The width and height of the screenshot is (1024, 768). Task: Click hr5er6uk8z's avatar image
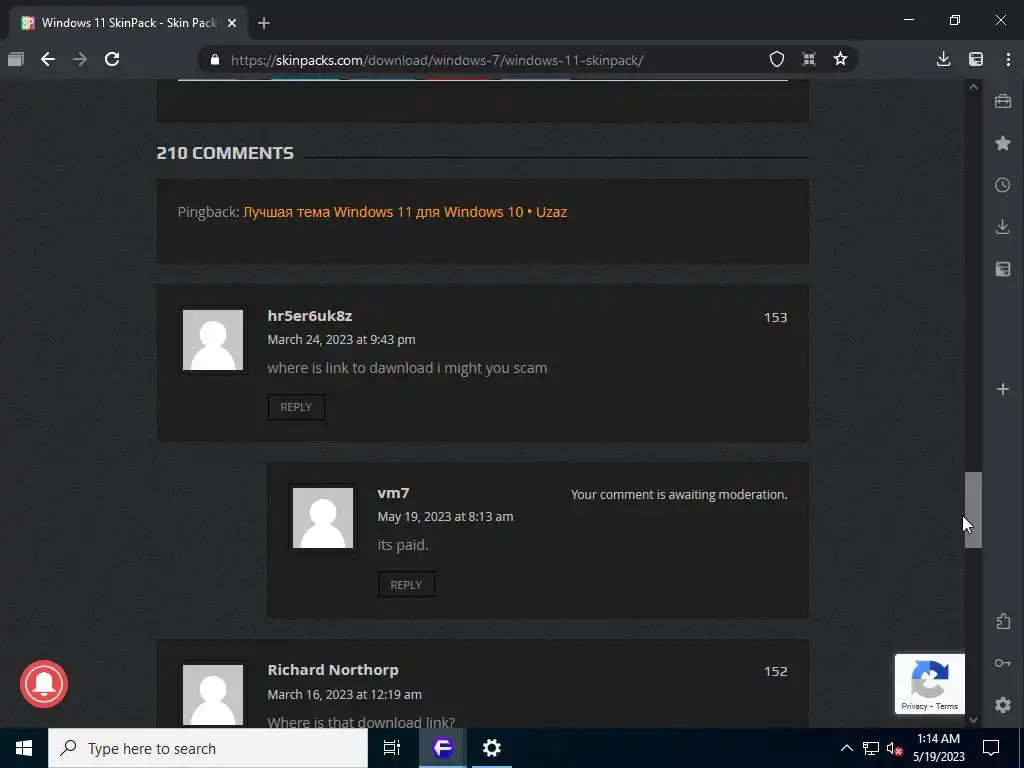tap(213, 340)
